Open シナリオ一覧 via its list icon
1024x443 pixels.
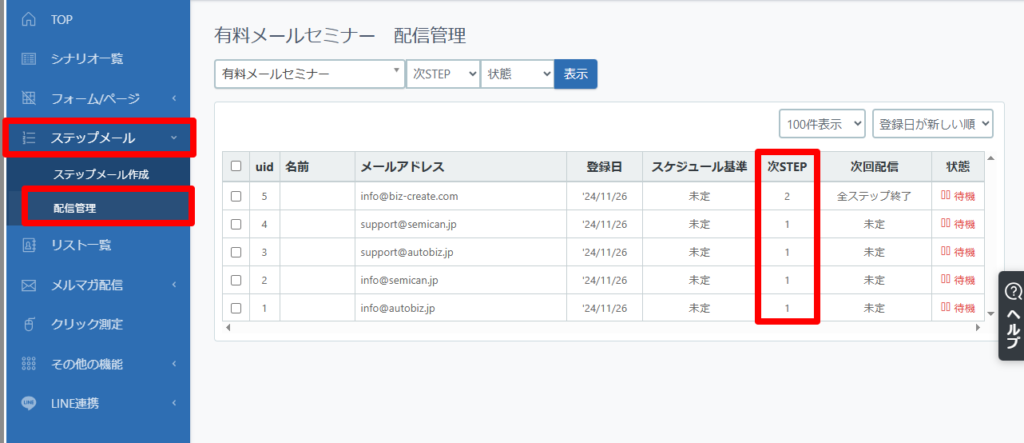pos(28,59)
